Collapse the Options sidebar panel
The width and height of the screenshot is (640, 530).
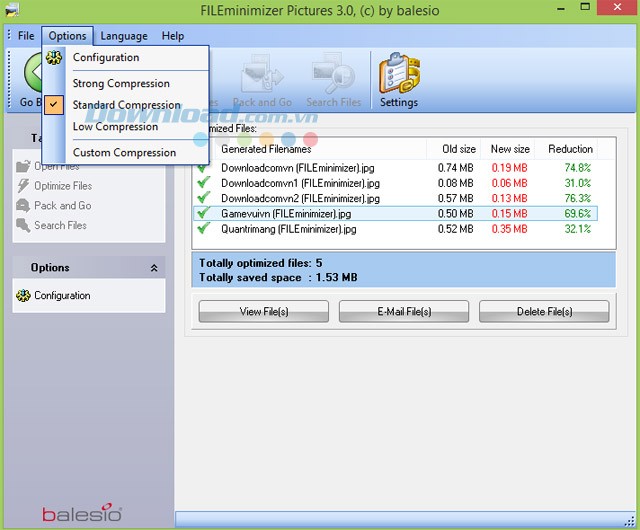coord(154,268)
